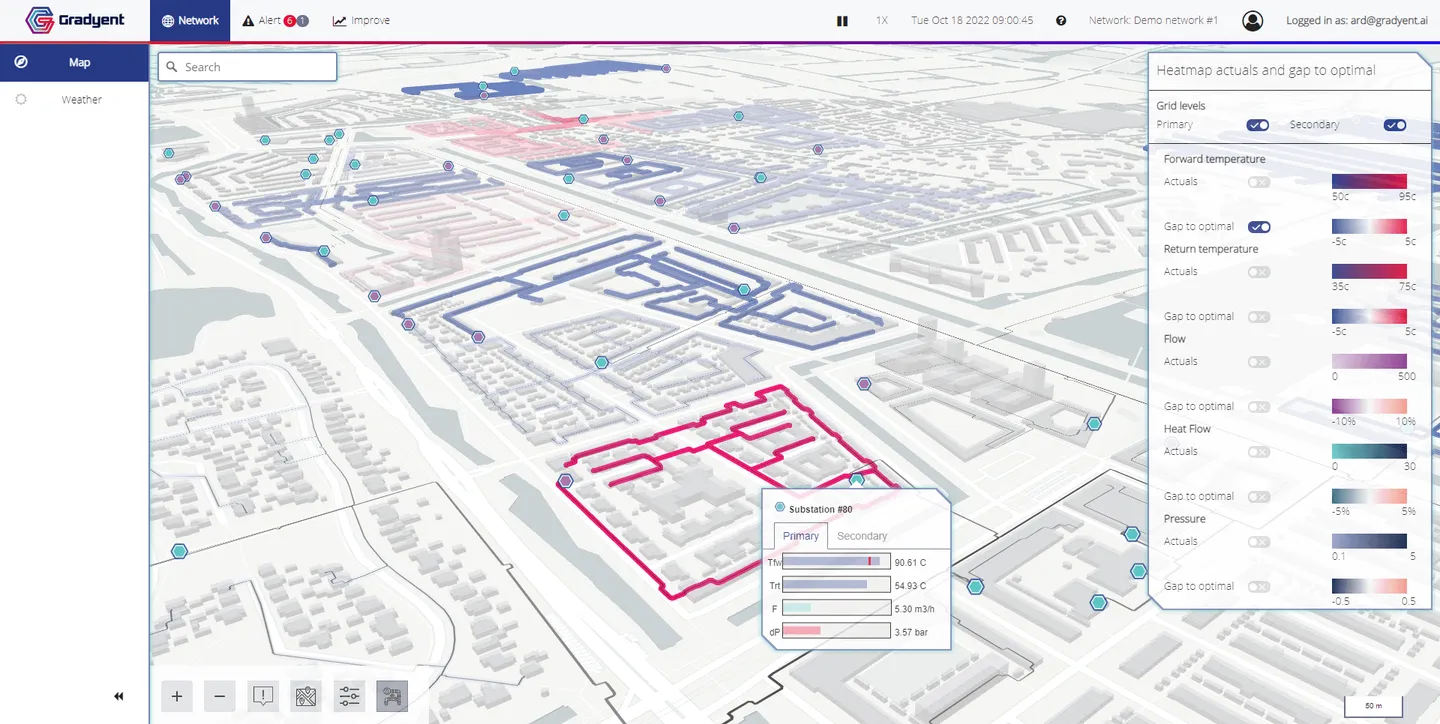1440x724 pixels.
Task: Click the map markers tool icon
Action: (306, 696)
